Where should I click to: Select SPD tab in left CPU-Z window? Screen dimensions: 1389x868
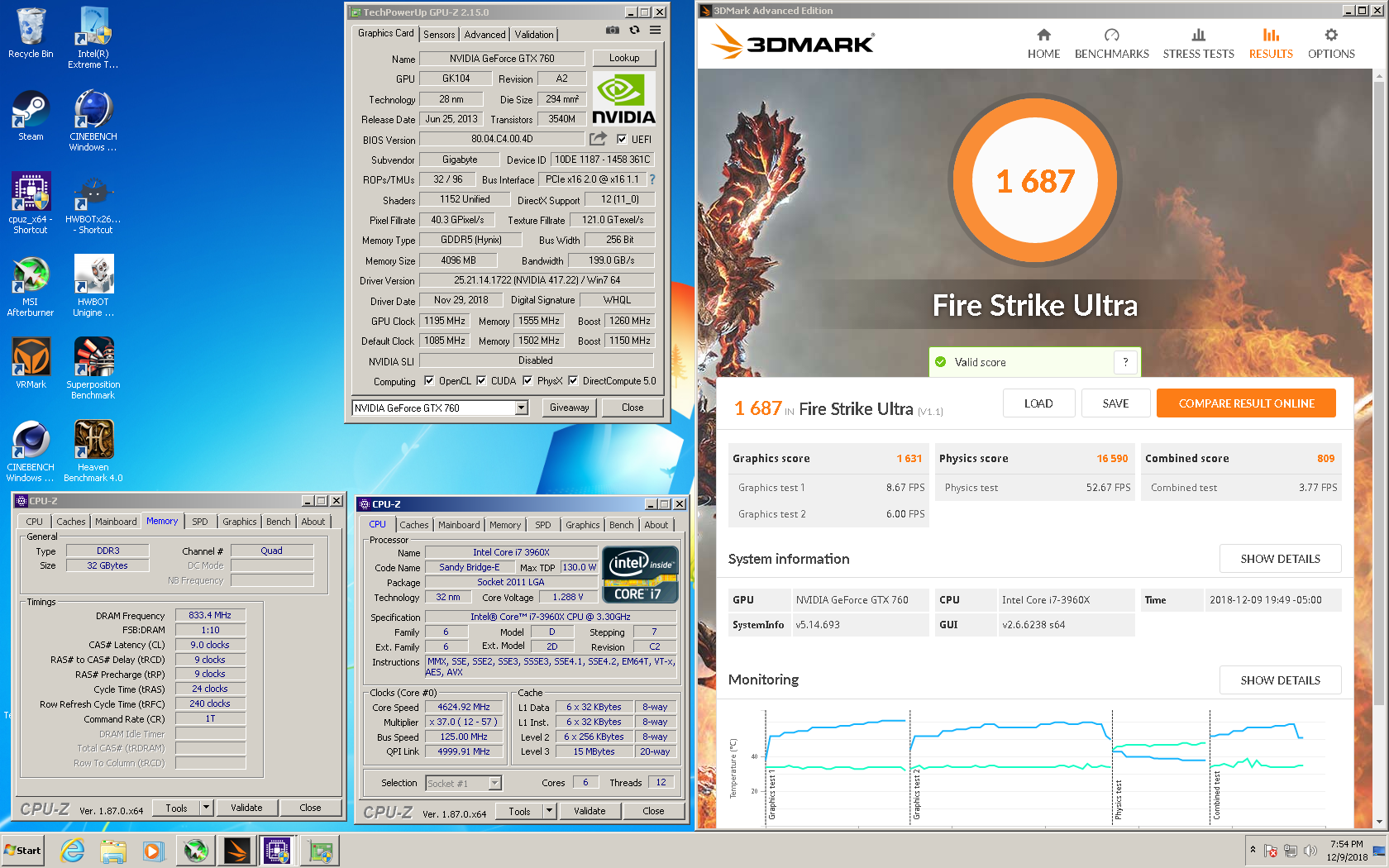click(200, 522)
